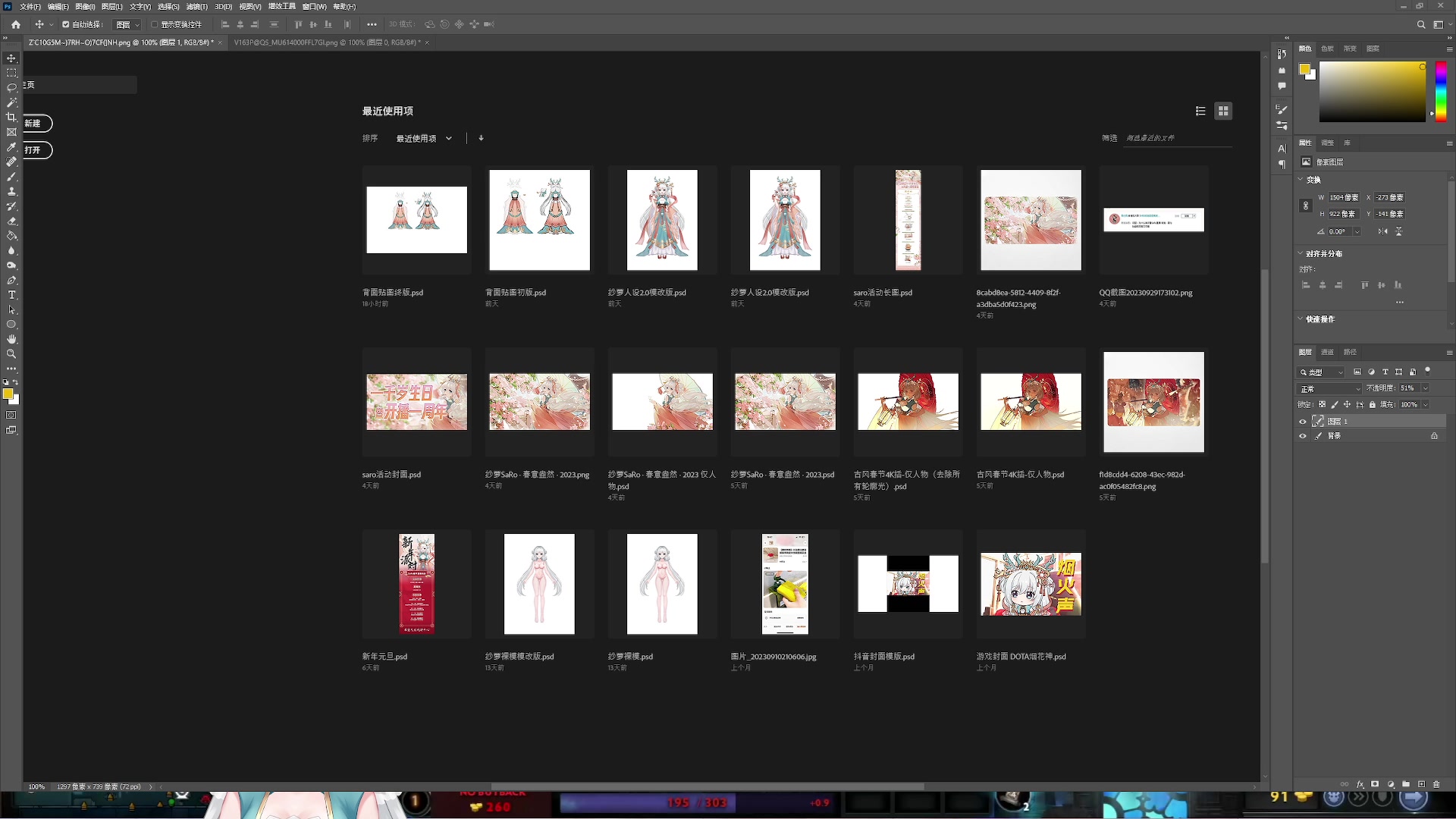Enable 显示变换控件 checkbox
The image size is (1456, 819).
coord(154,24)
